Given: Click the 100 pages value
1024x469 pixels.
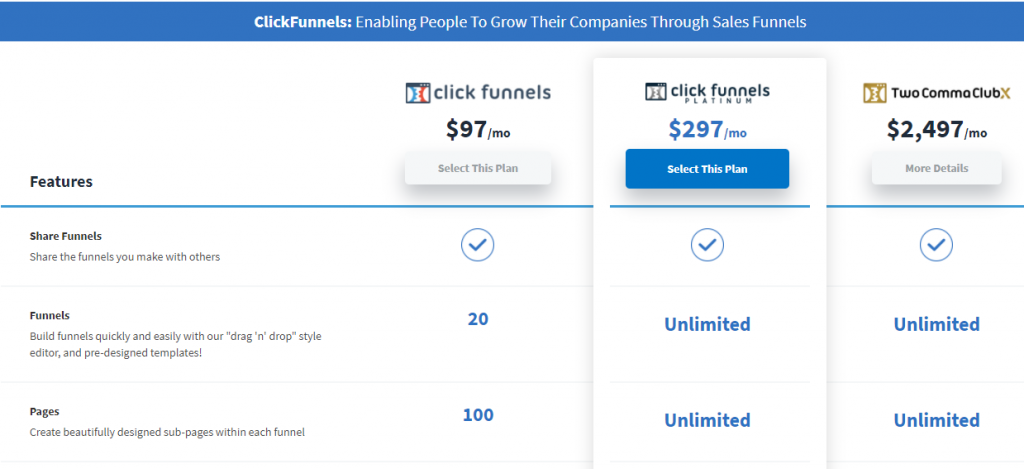Looking at the screenshot, I should click(478, 415).
